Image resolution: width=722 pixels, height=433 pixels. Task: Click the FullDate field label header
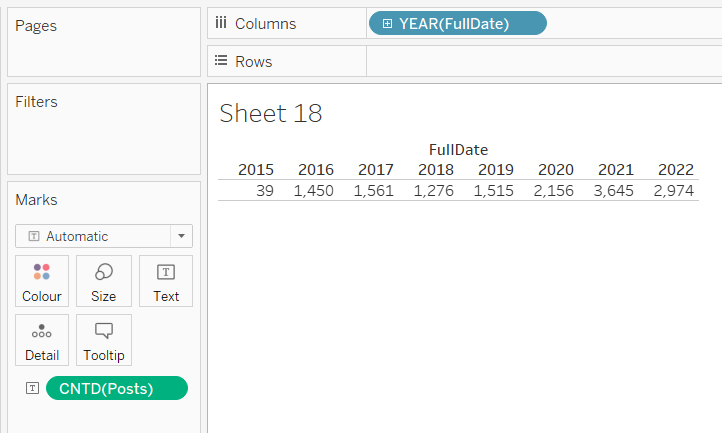pyautogui.click(x=458, y=150)
